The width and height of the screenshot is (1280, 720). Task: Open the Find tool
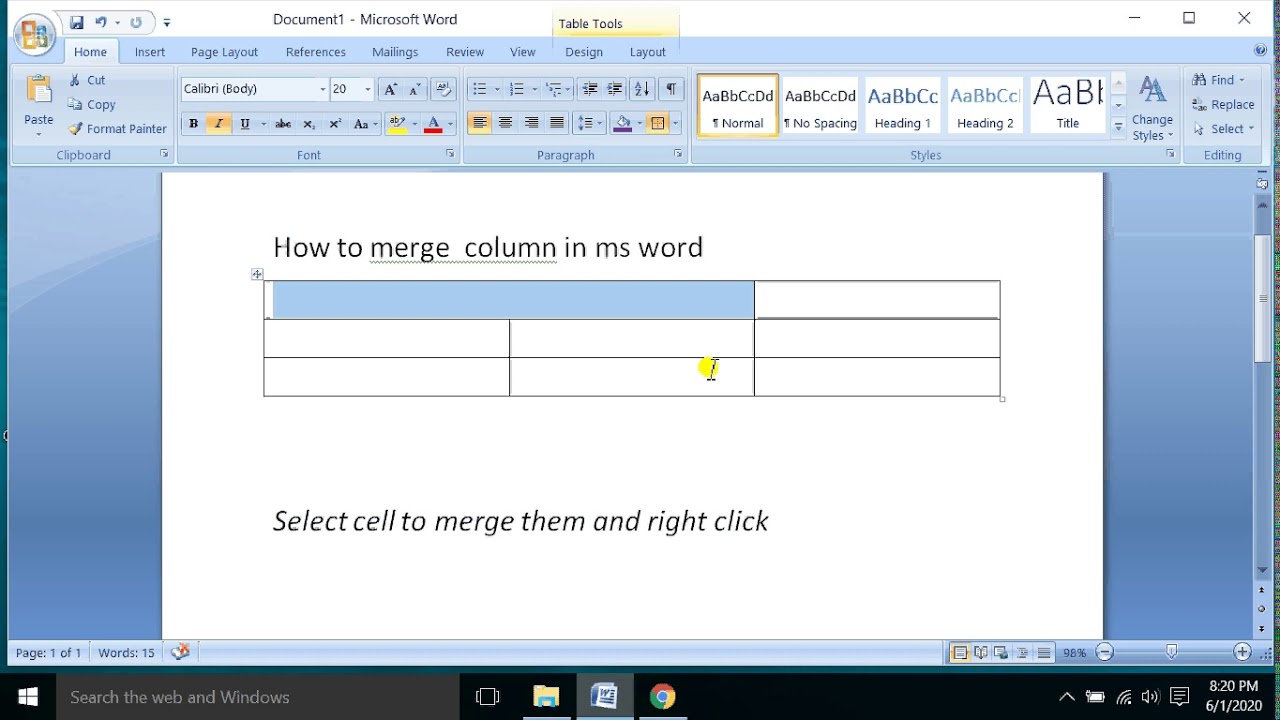1218,80
